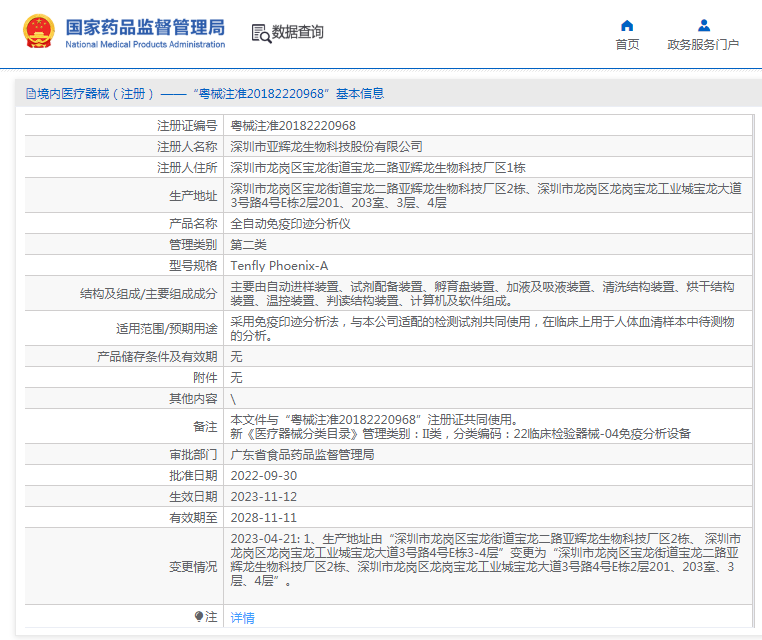Click the 生效日期 label
Viewport: 762px width, 640px height.
point(193,497)
